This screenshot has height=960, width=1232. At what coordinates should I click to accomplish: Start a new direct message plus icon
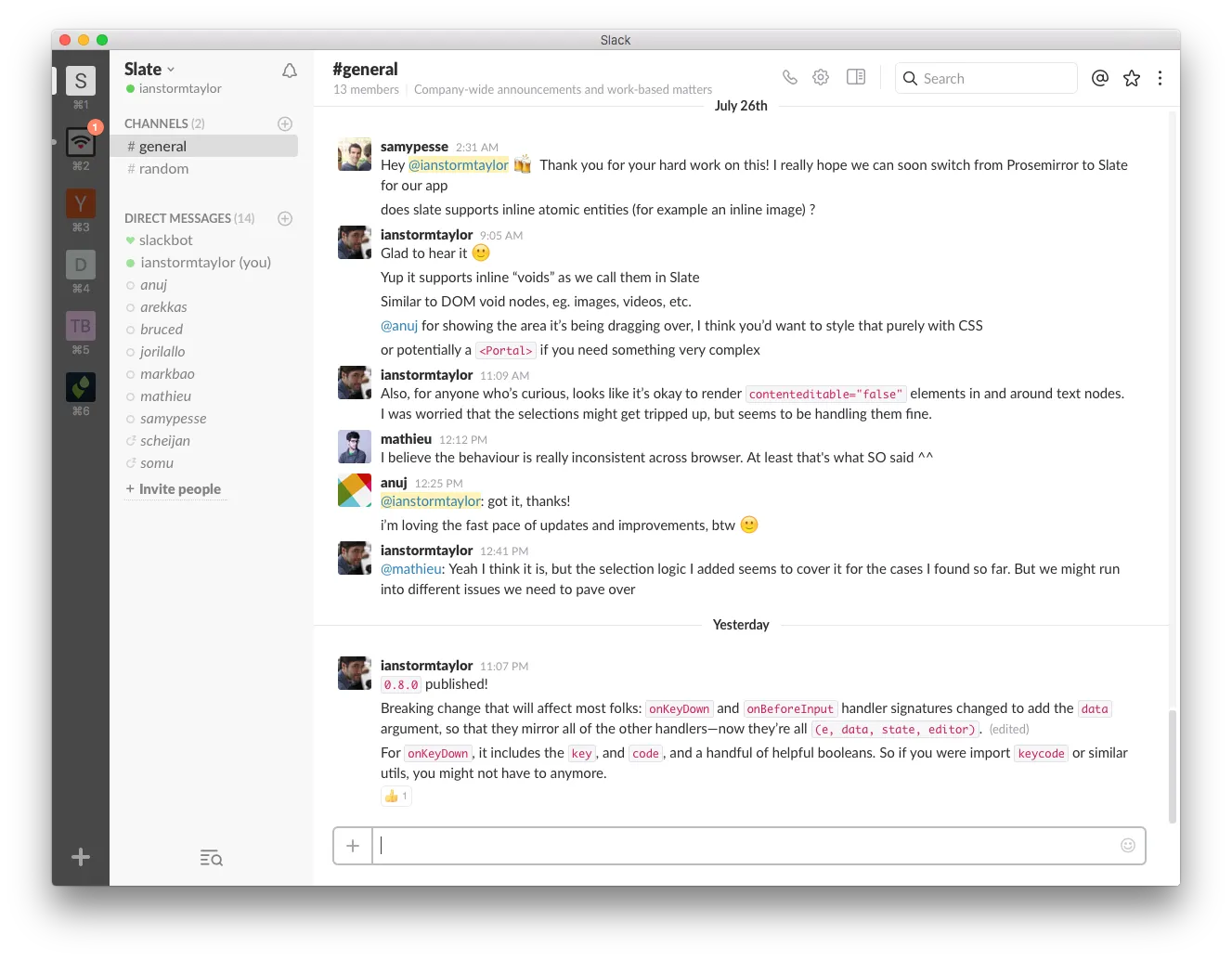click(x=285, y=218)
